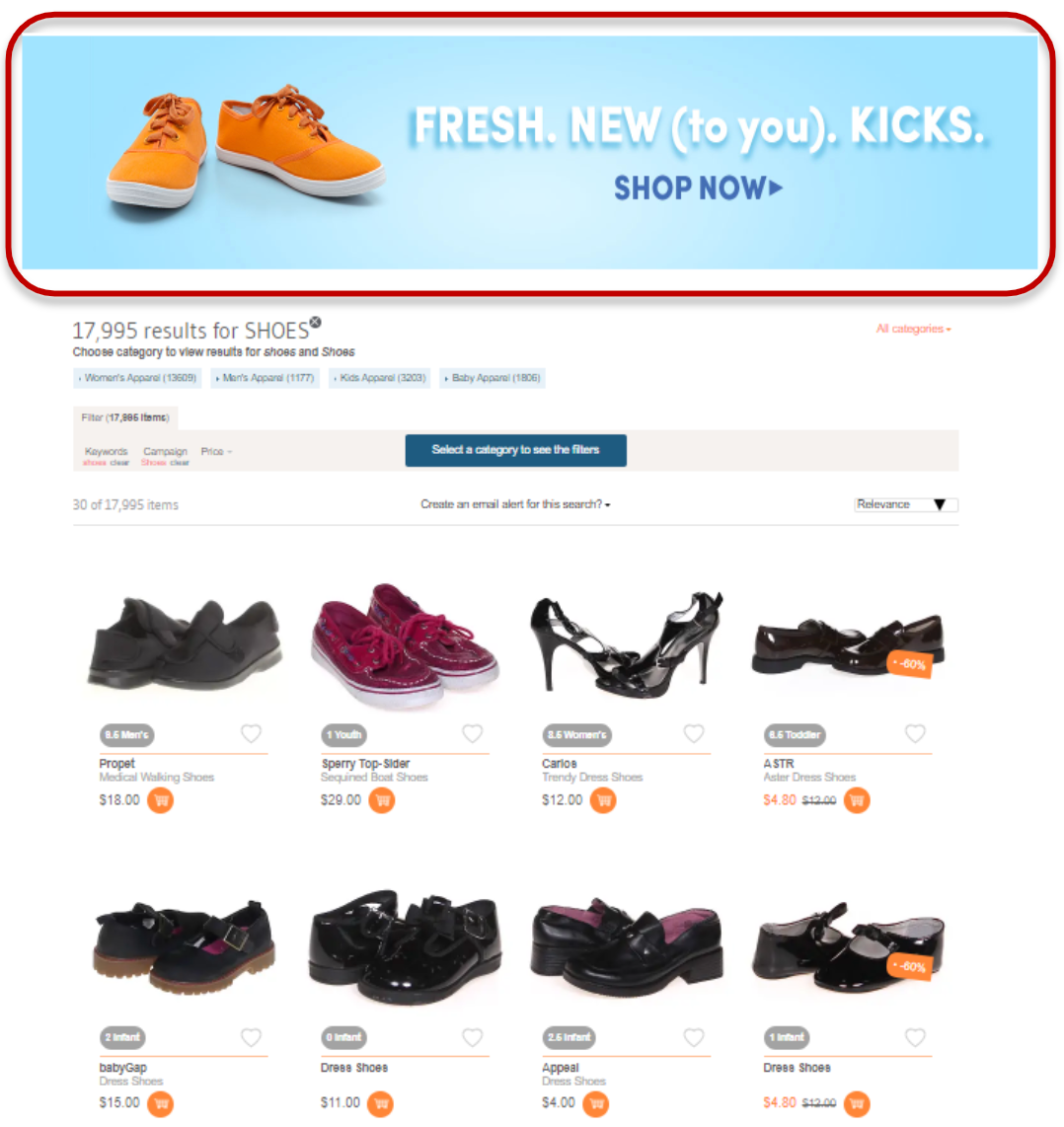Click Select a category to see filters button

coord(515,450)
